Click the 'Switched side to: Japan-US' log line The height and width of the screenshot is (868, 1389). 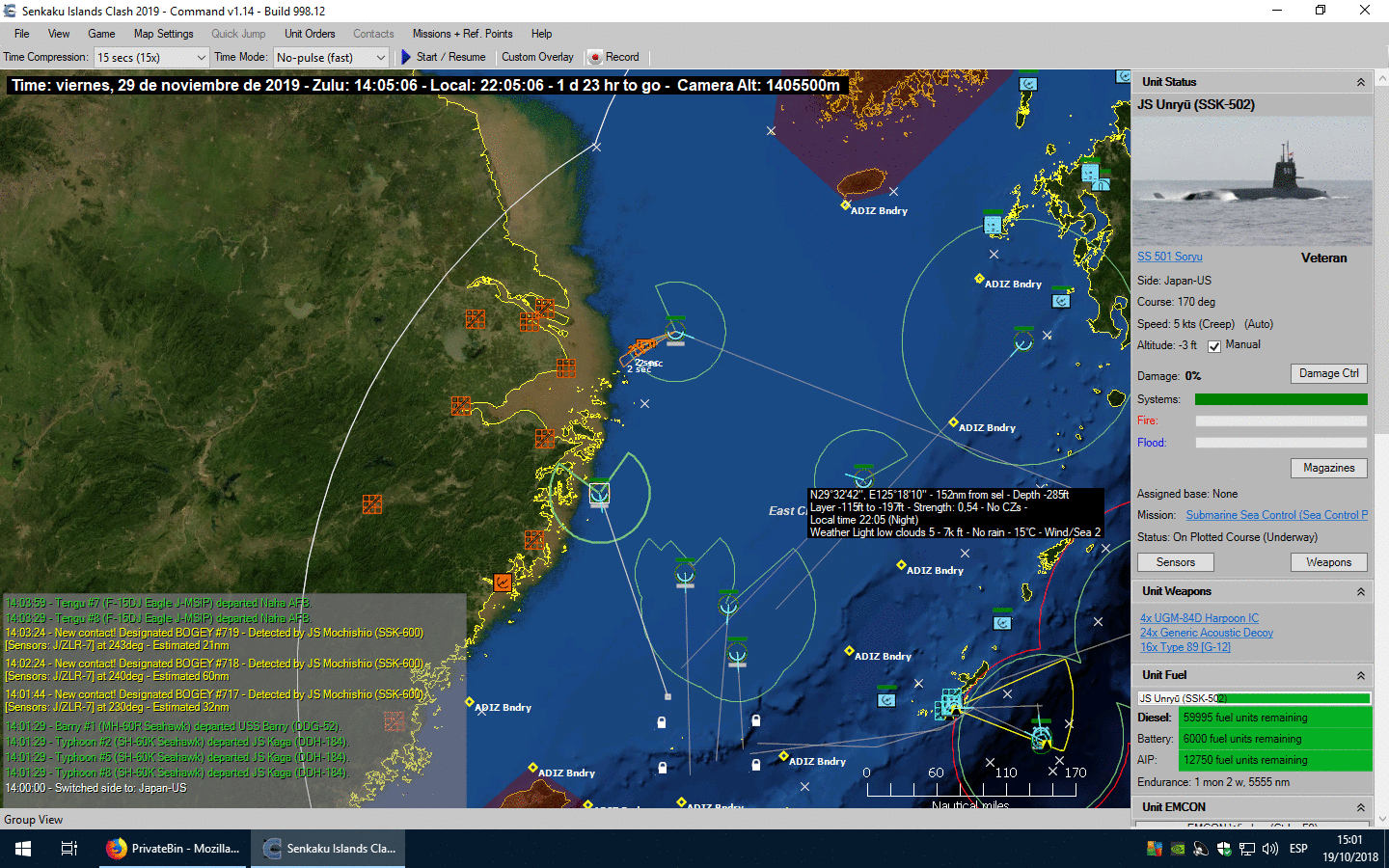(x=95, y=788)
